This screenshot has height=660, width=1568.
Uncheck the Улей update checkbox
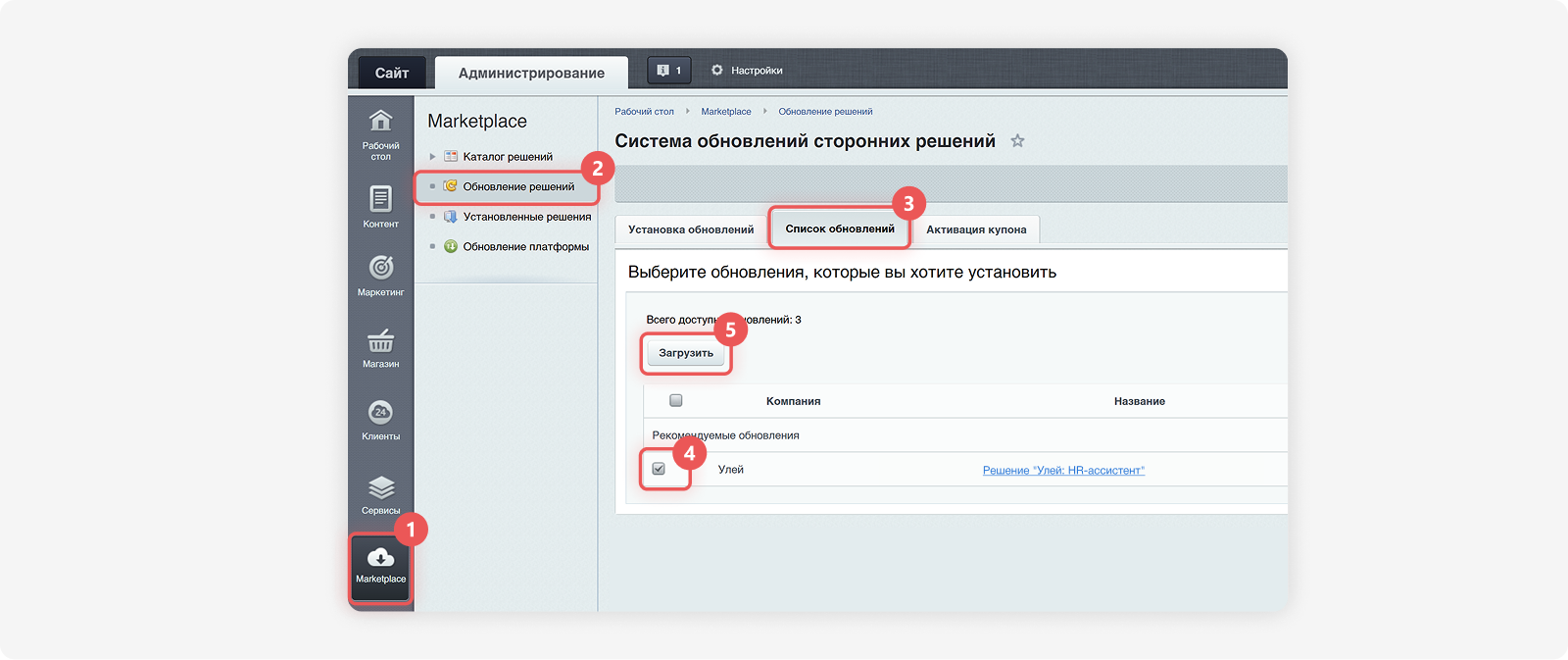pos(659,469)
